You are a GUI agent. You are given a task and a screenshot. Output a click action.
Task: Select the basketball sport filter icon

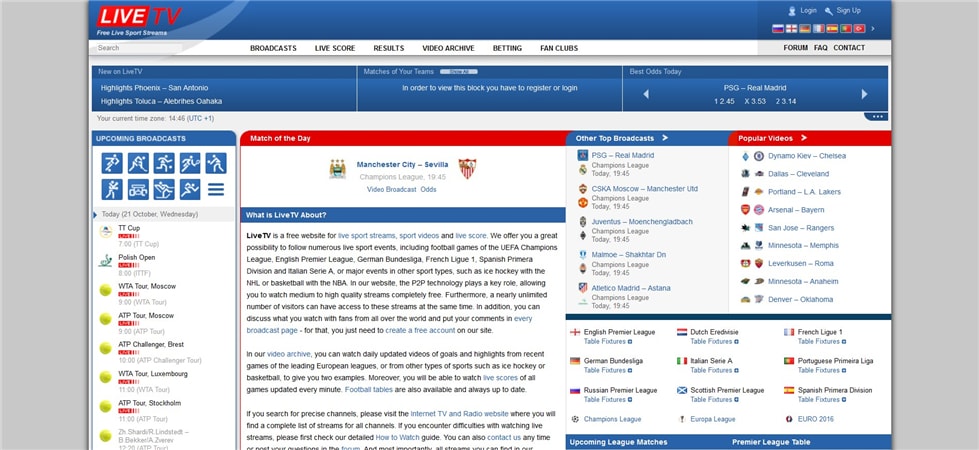pos(164,163)
